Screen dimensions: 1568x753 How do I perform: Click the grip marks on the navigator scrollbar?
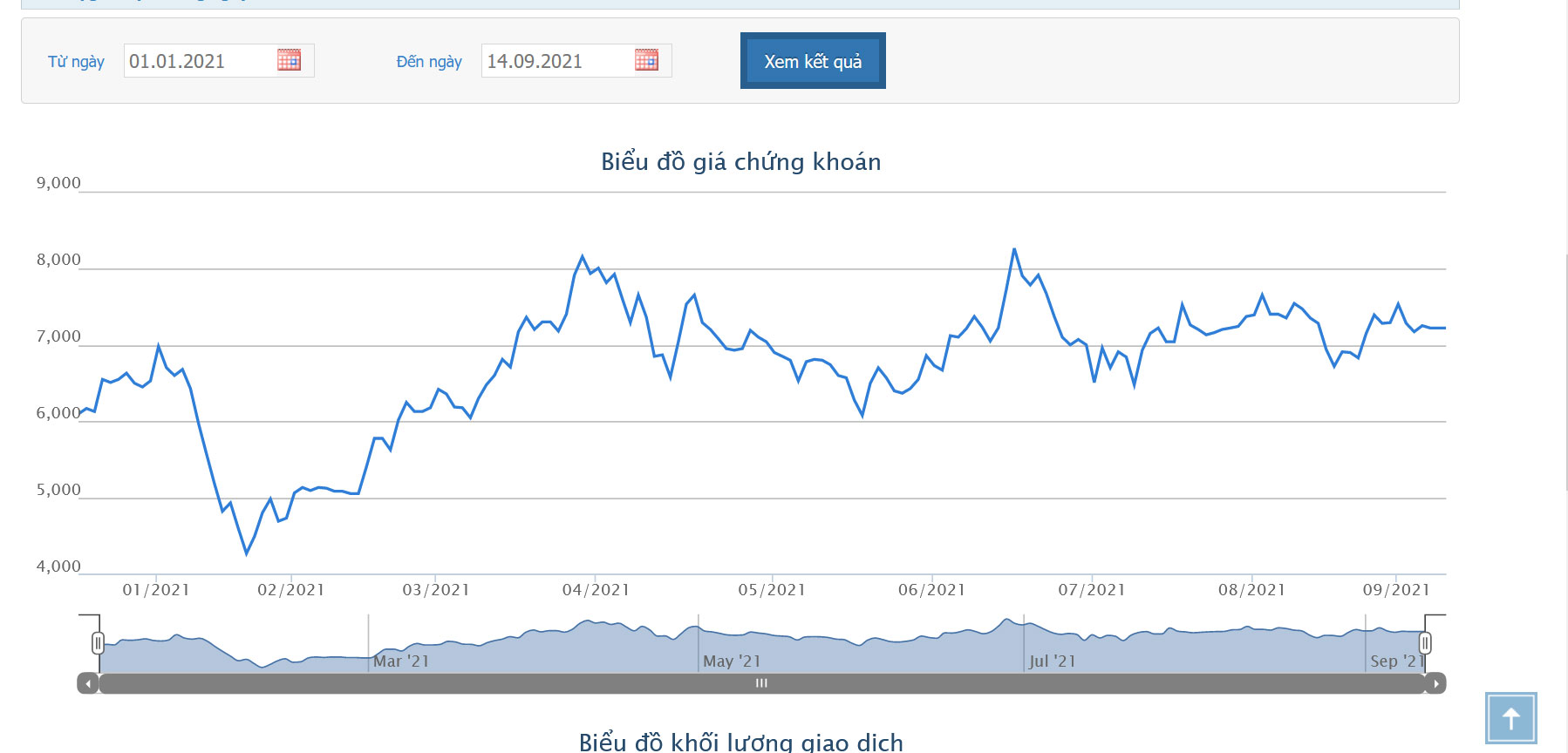(x=761, y=683)
